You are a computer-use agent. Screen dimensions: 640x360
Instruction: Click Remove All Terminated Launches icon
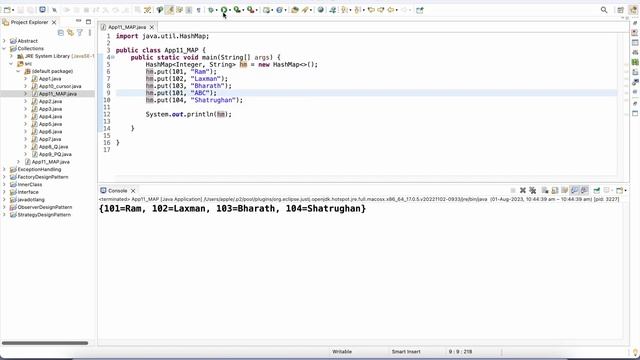pos(533,190)
